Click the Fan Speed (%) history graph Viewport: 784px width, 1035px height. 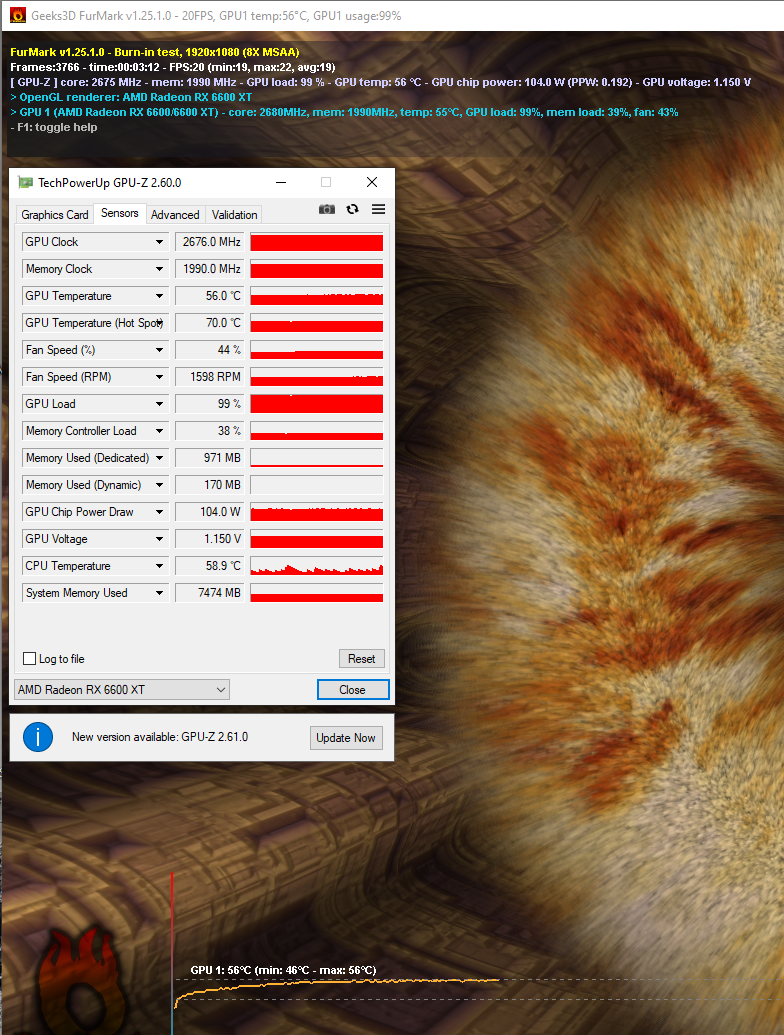(317, 351)
